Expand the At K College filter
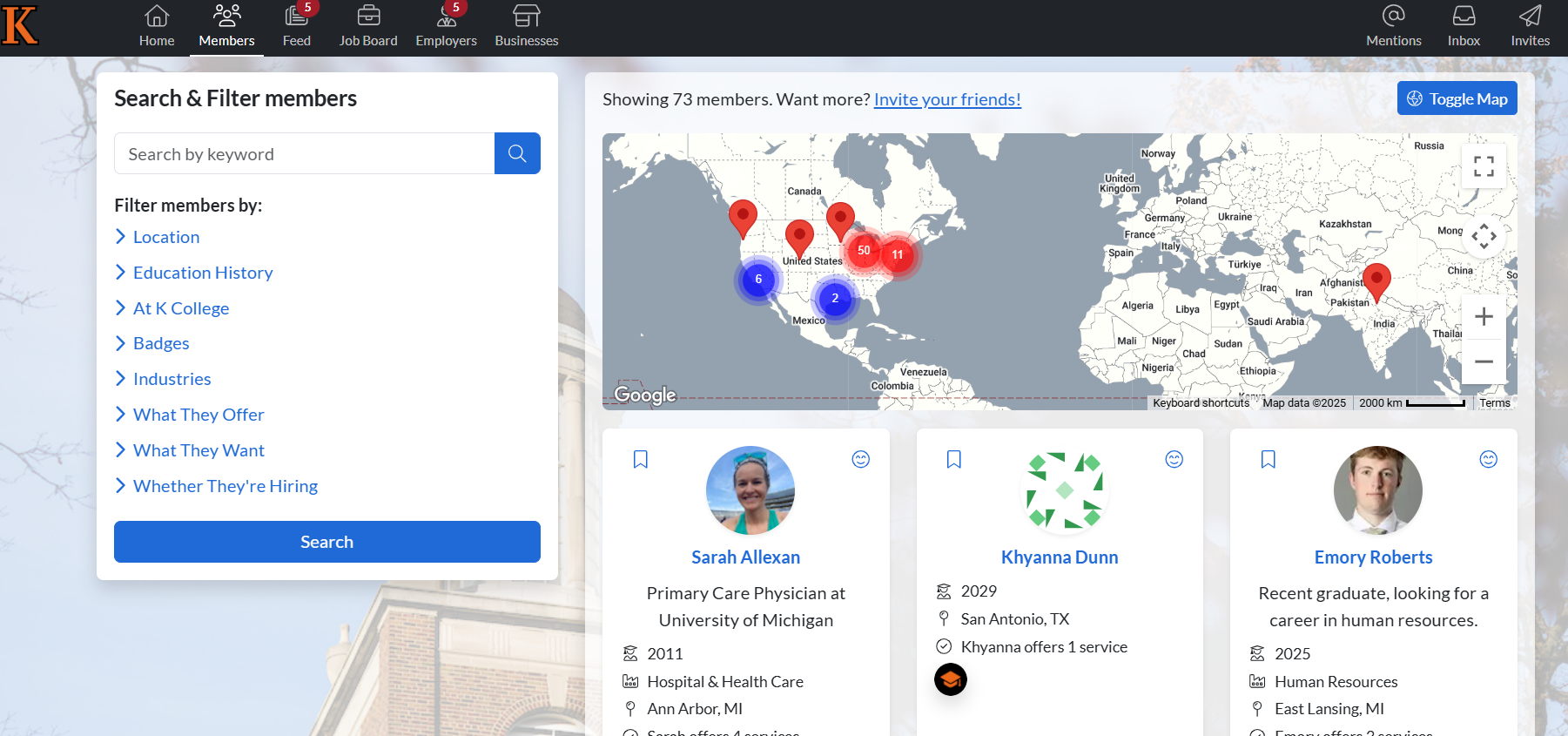 point(172,308)
